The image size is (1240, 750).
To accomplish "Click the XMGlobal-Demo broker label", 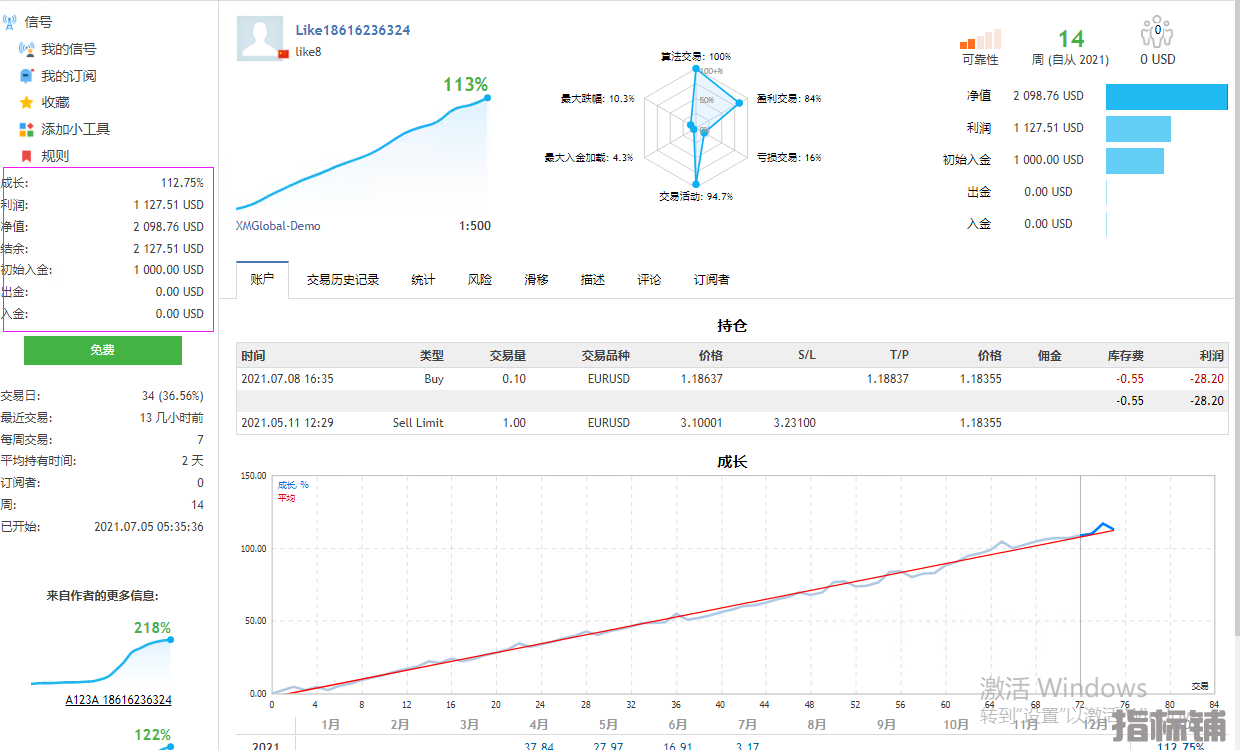I will pyautogui.click(x=279, y=226).
